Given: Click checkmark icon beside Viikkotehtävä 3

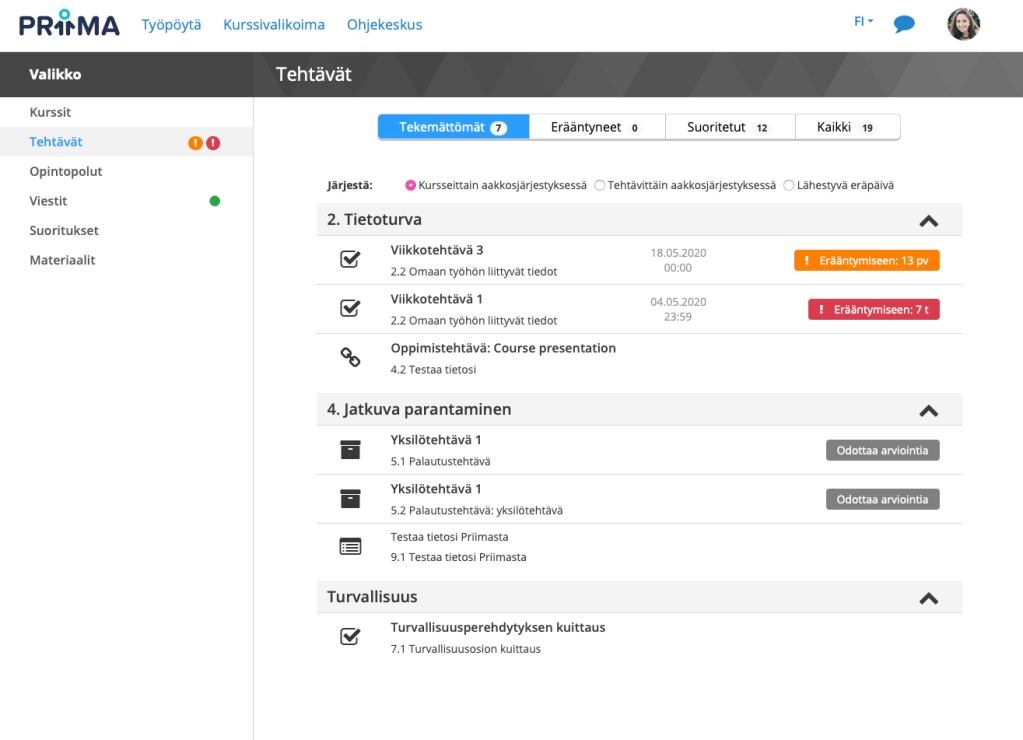Looking at the screenshot, I should [350, 260].
